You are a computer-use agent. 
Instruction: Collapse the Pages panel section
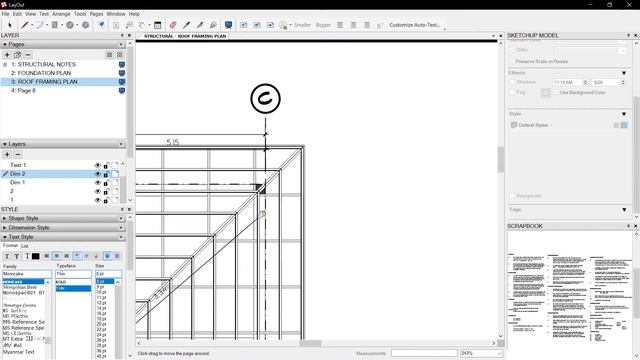click(x=4, y=44)
